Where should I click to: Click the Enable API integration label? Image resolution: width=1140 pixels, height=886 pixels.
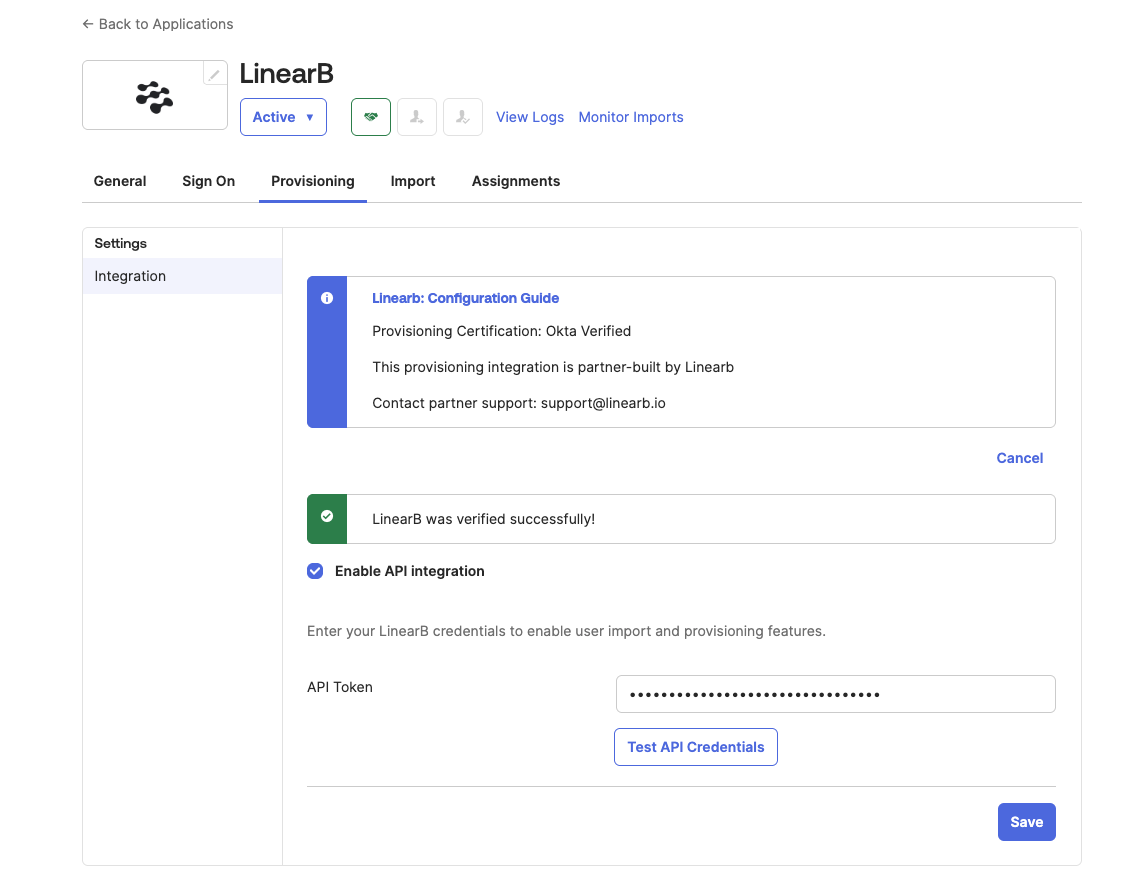(409, 571)
